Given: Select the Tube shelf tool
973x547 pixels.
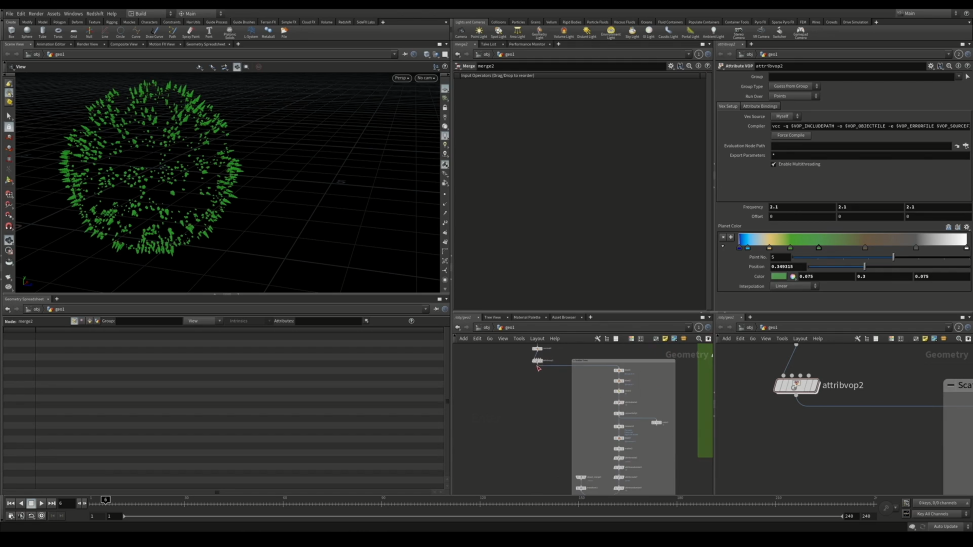Looking at the screenshot, I should 42,32.
